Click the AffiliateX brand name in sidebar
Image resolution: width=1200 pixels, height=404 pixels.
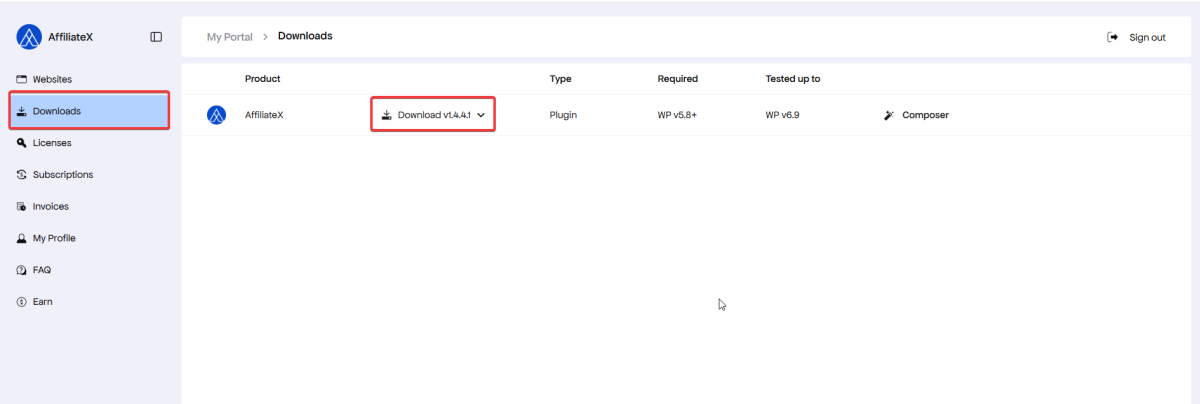[x=71, y=37]
